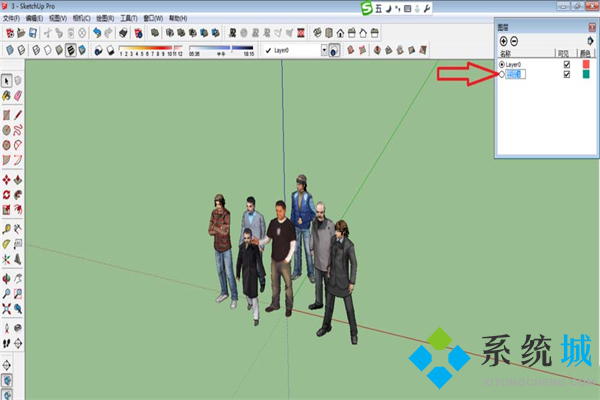
Task: Choose the Pan hand tool
Action: click(18, 279)
